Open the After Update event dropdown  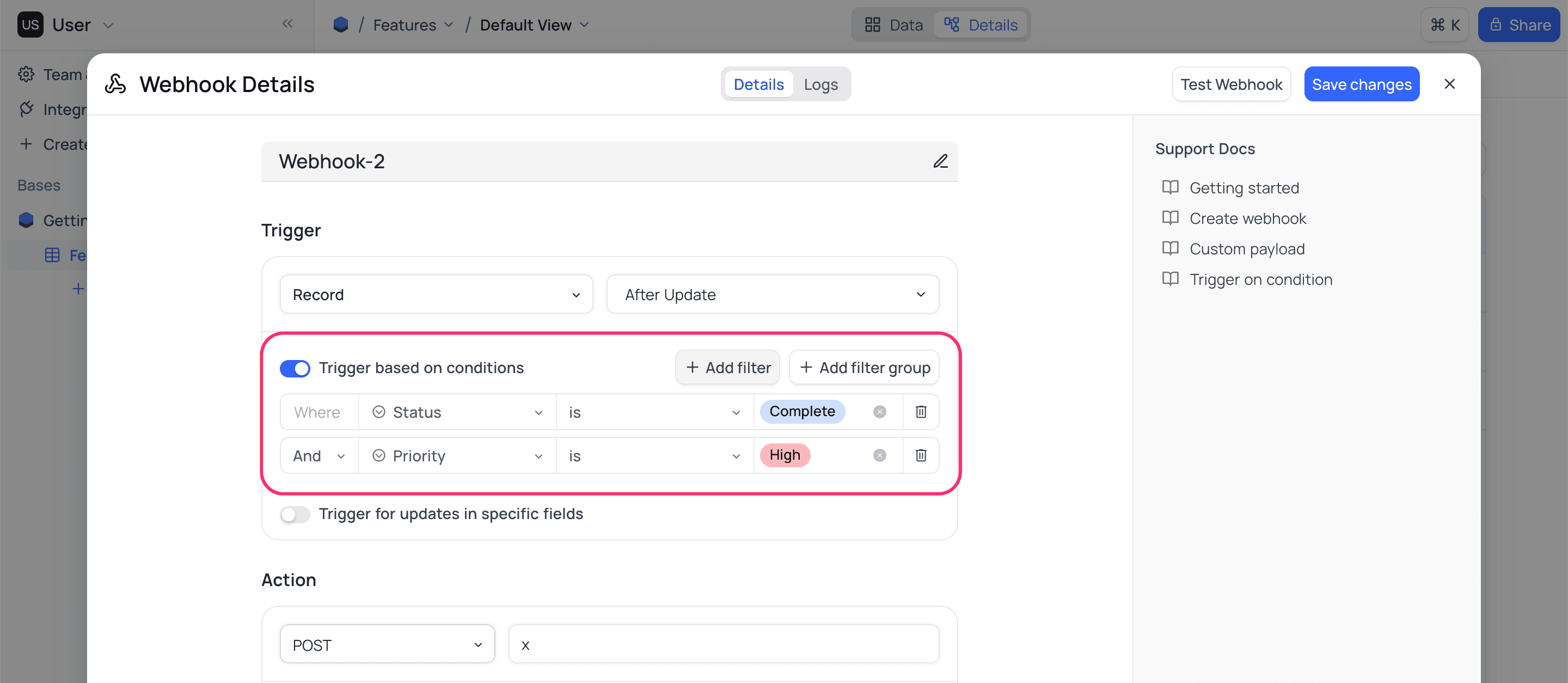(x=772, y=294)
